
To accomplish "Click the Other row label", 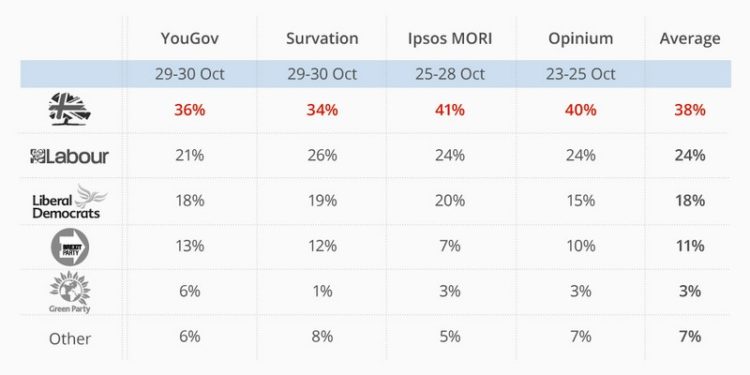I will click(x=70, y=339).
